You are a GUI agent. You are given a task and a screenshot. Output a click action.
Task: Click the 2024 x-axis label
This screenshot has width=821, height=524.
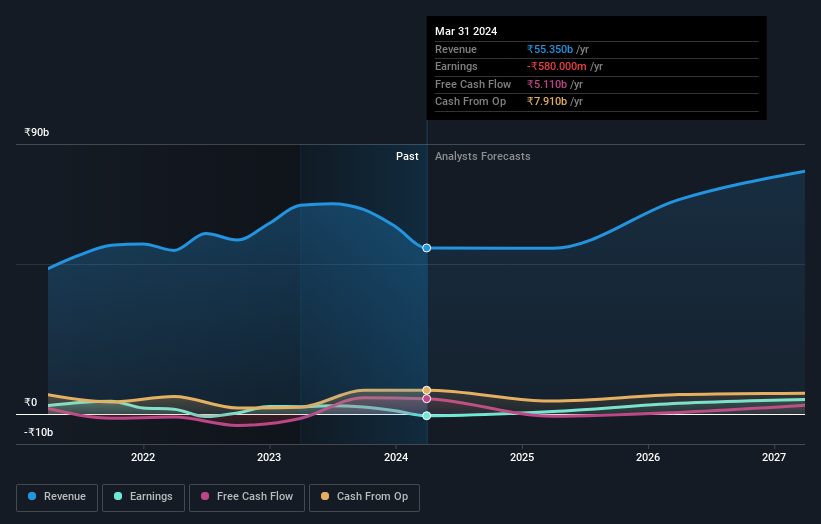pyautogui.click(x=396, y=458)
